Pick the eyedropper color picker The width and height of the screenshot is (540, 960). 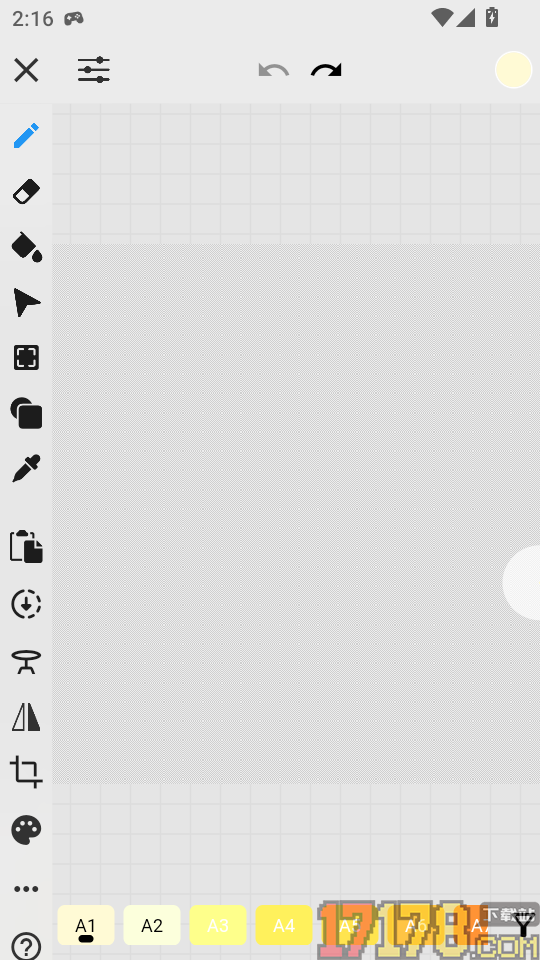26,468
